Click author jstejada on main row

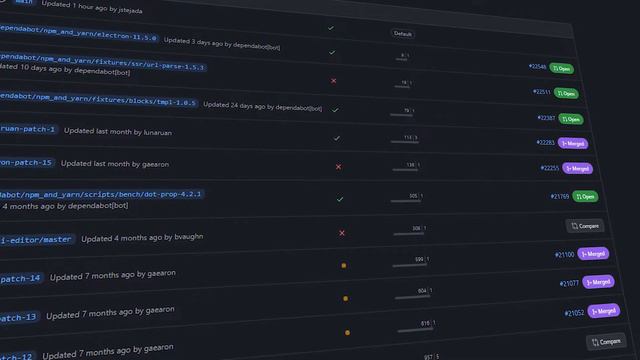130,10
